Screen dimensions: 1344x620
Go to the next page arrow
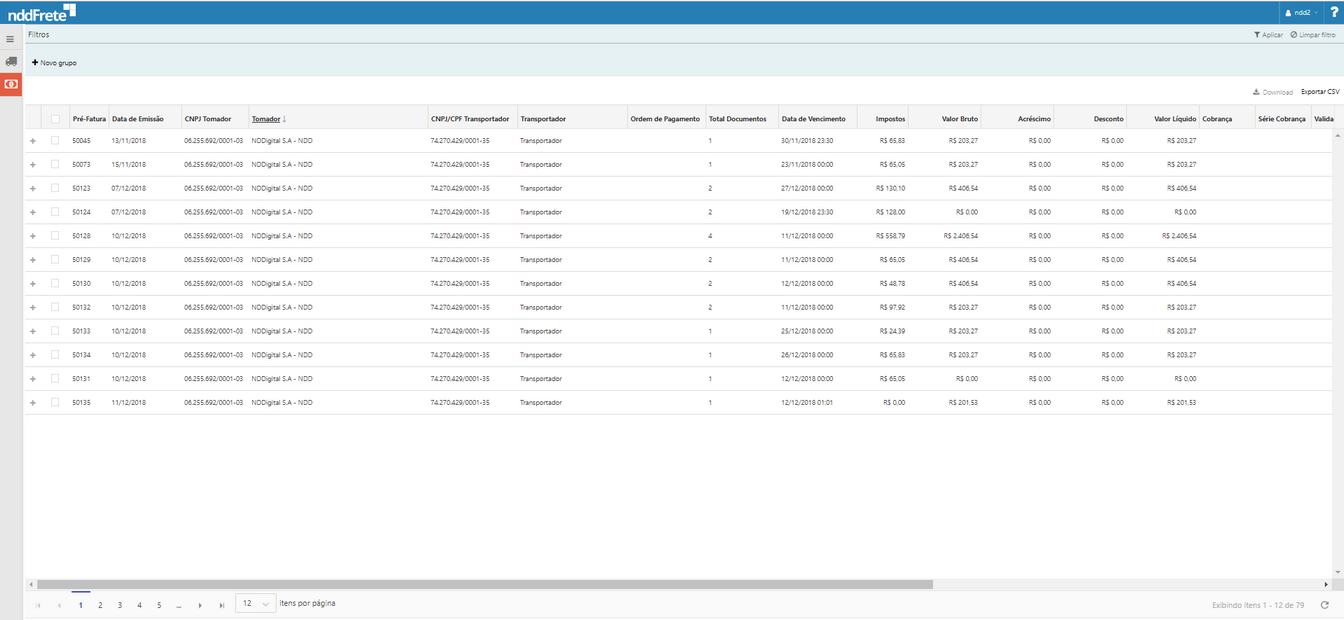point(200,605)
